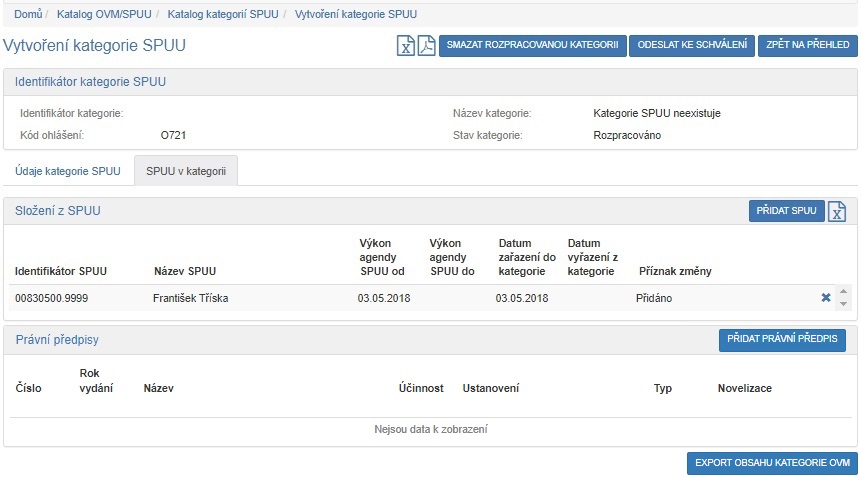Add a regulation with Přidat právní předpis

pos(782,340)
